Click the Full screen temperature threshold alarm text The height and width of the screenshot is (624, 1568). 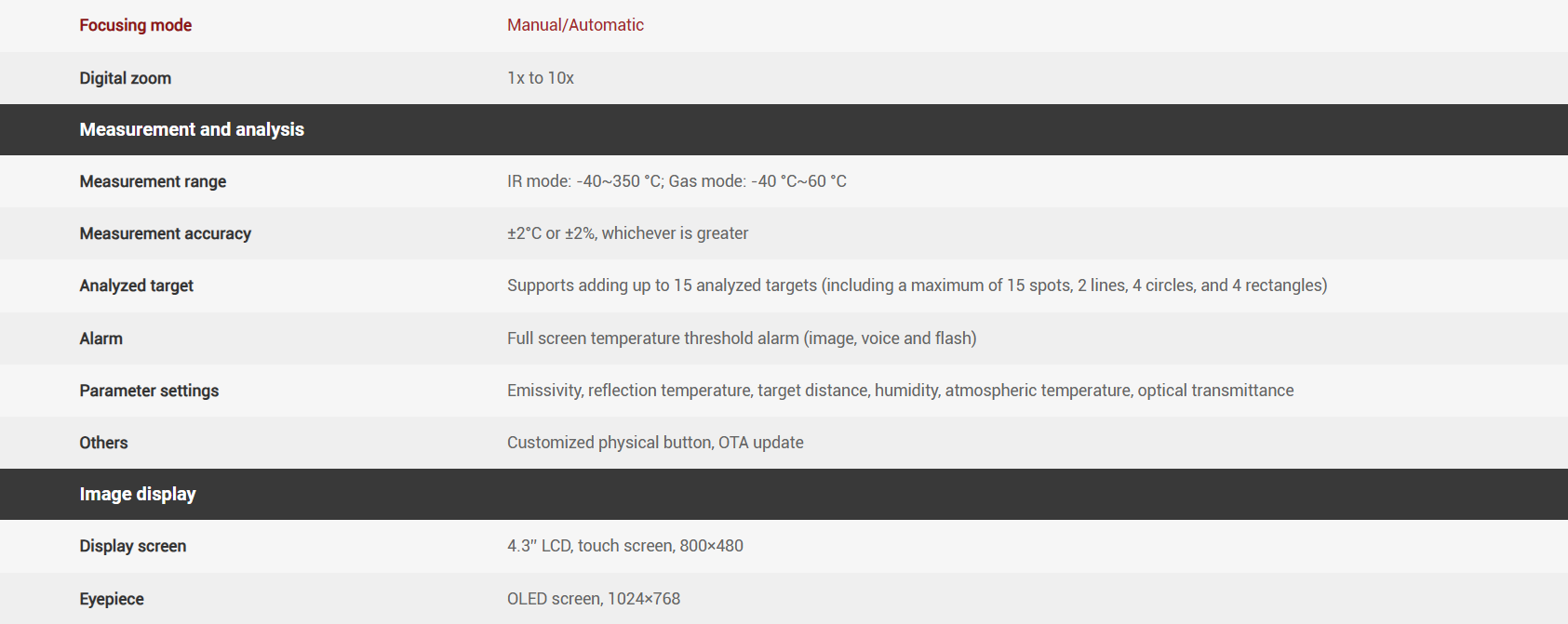click(742, 339)
